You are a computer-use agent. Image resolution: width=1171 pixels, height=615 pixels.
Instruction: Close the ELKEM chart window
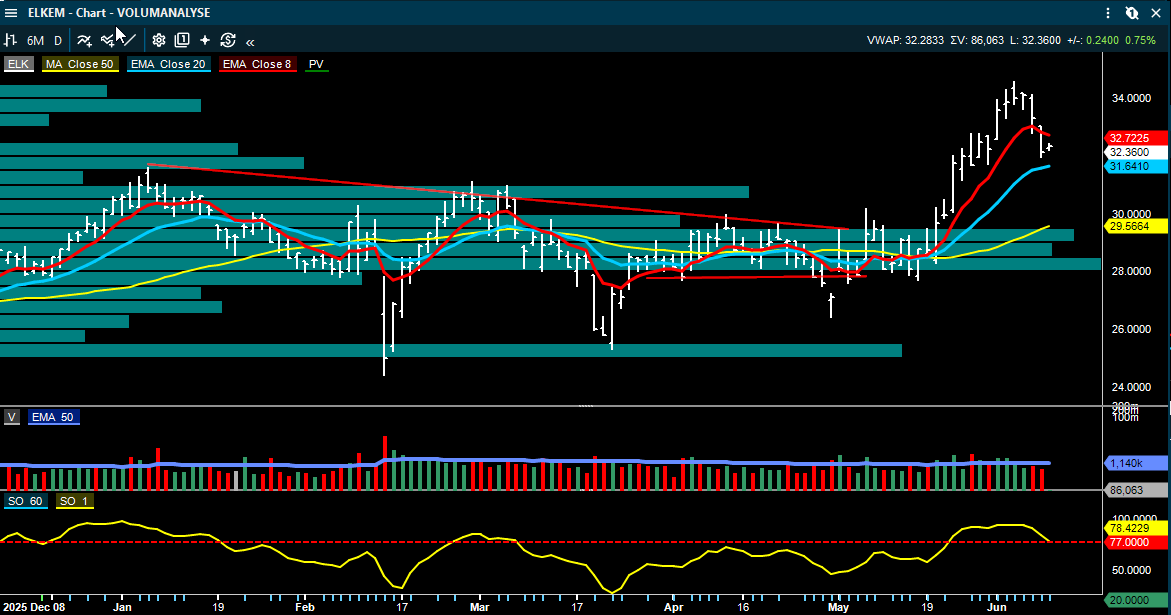point(1156,13)
